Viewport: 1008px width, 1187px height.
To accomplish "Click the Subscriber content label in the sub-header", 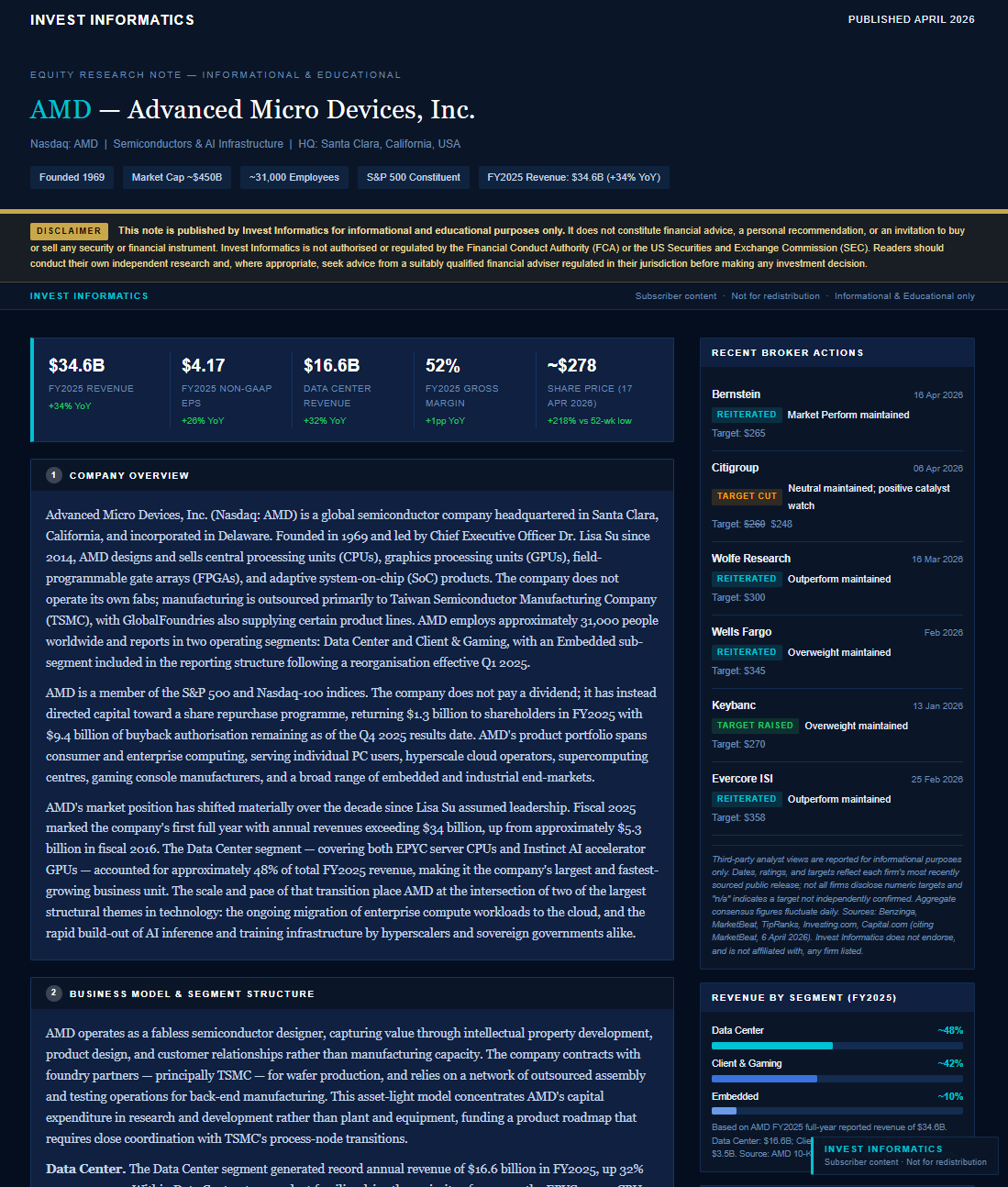I will click(x=676, y=296).
